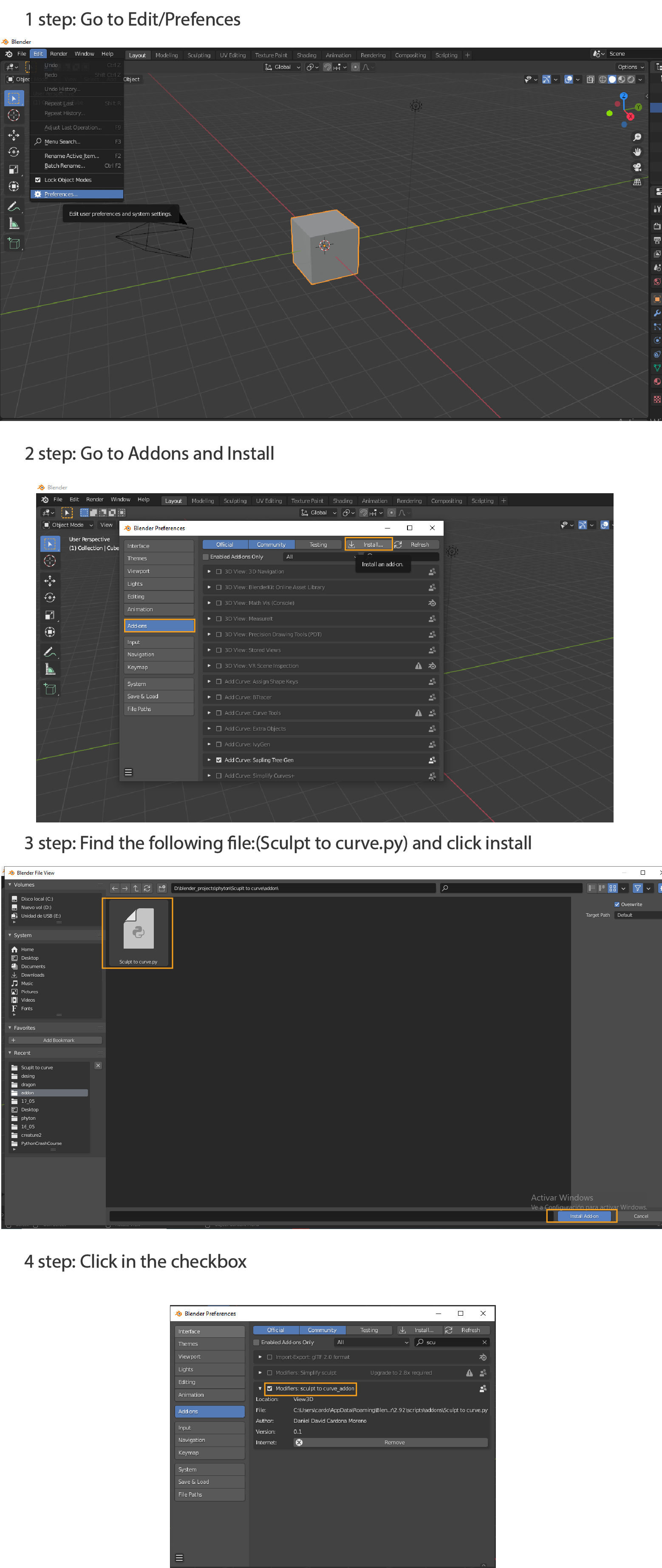Click the pan hand gizmo in step 1 viewport
662x1568 pixels.
pos(637,152)
